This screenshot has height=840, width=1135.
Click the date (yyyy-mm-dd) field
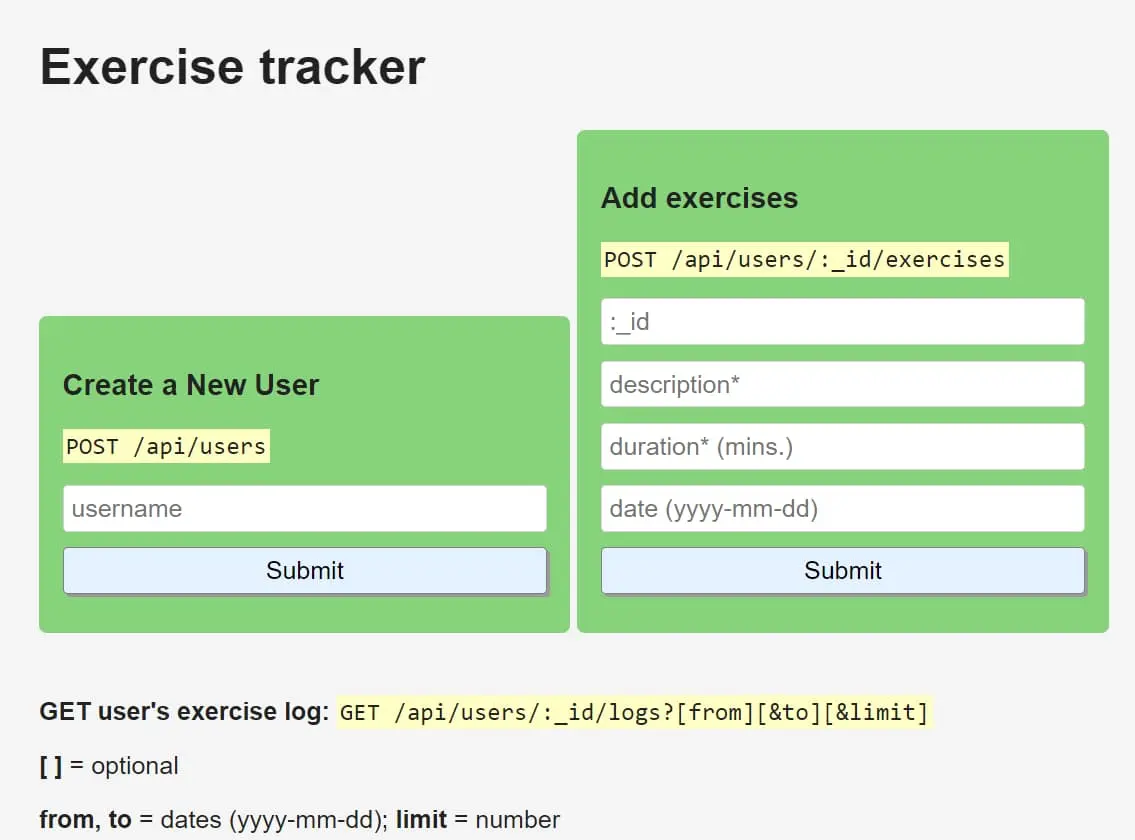point(842,508)
